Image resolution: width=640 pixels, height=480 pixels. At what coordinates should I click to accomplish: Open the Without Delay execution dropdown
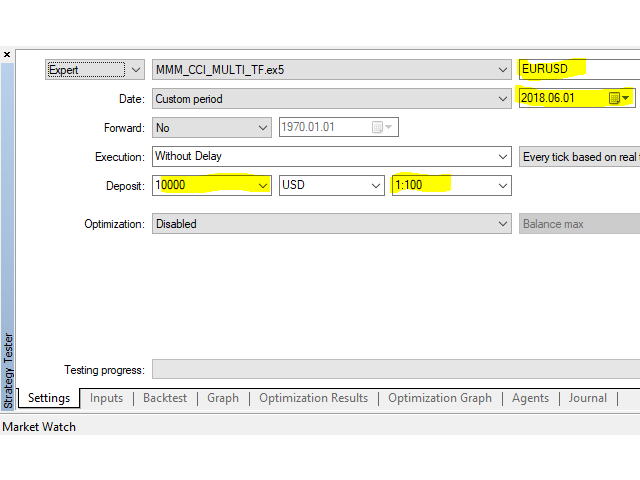pos(502,157)
